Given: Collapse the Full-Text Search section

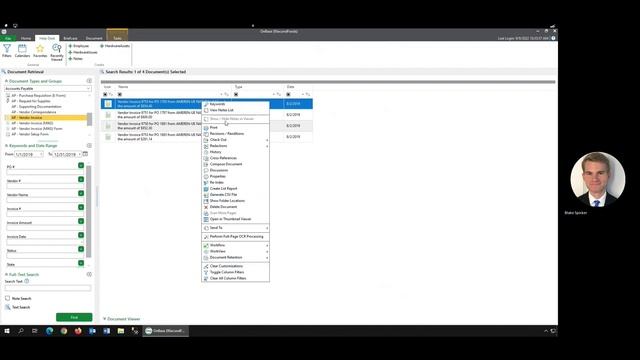Looking at the screenshot, I should point(6,275).
